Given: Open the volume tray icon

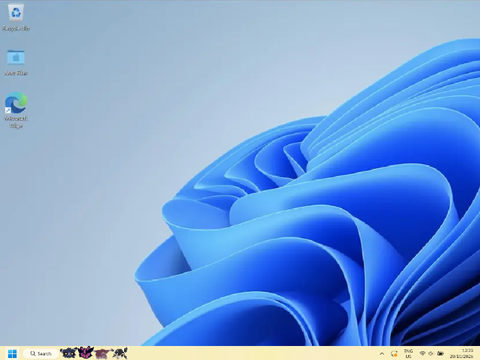Looking at the screenshot, I should pos(431,353).
